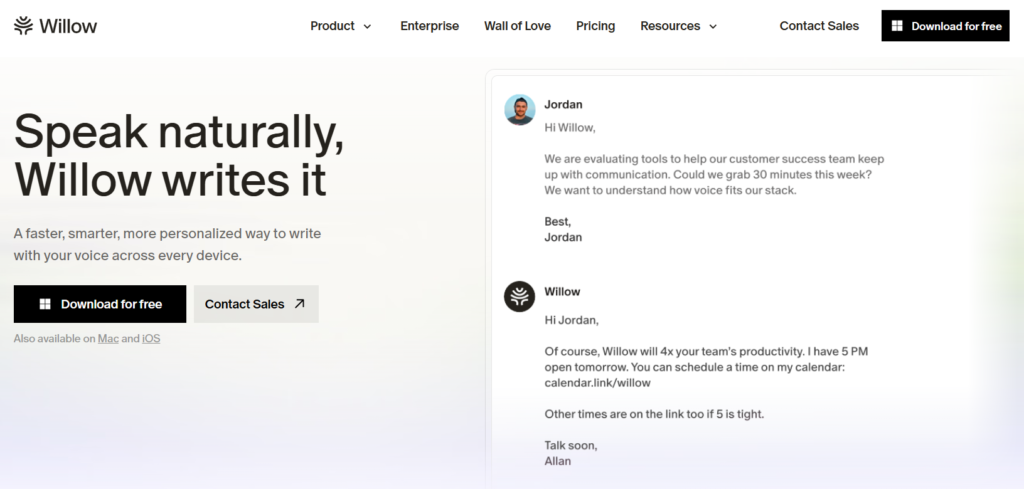
Task: Click the Willow avatar icon in chat
Action: [x=520, y=297]
